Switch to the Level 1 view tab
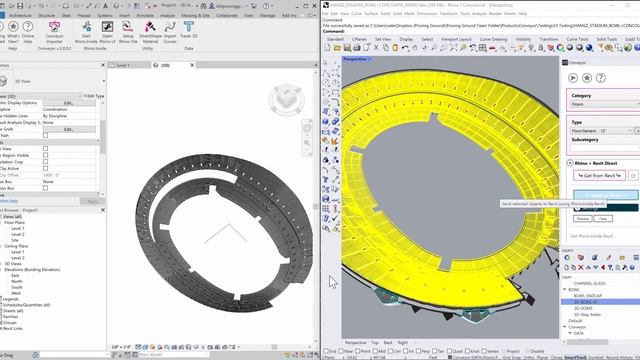The width and height of the screenshot is (640, 360). 122,65
